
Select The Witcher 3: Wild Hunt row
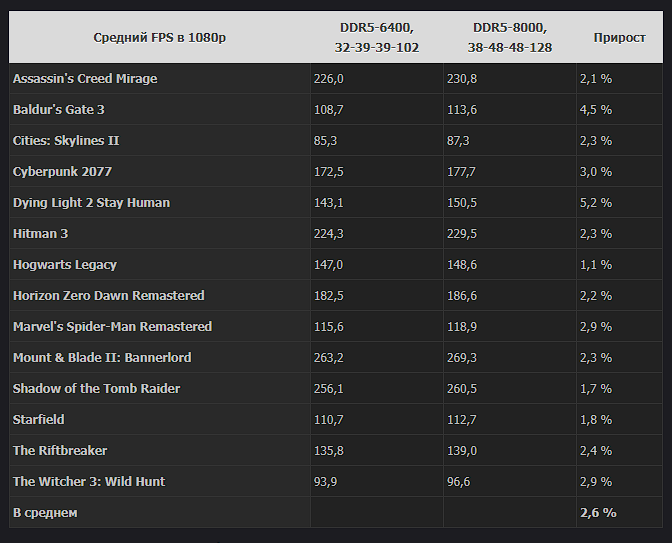[x=336, y=482]
